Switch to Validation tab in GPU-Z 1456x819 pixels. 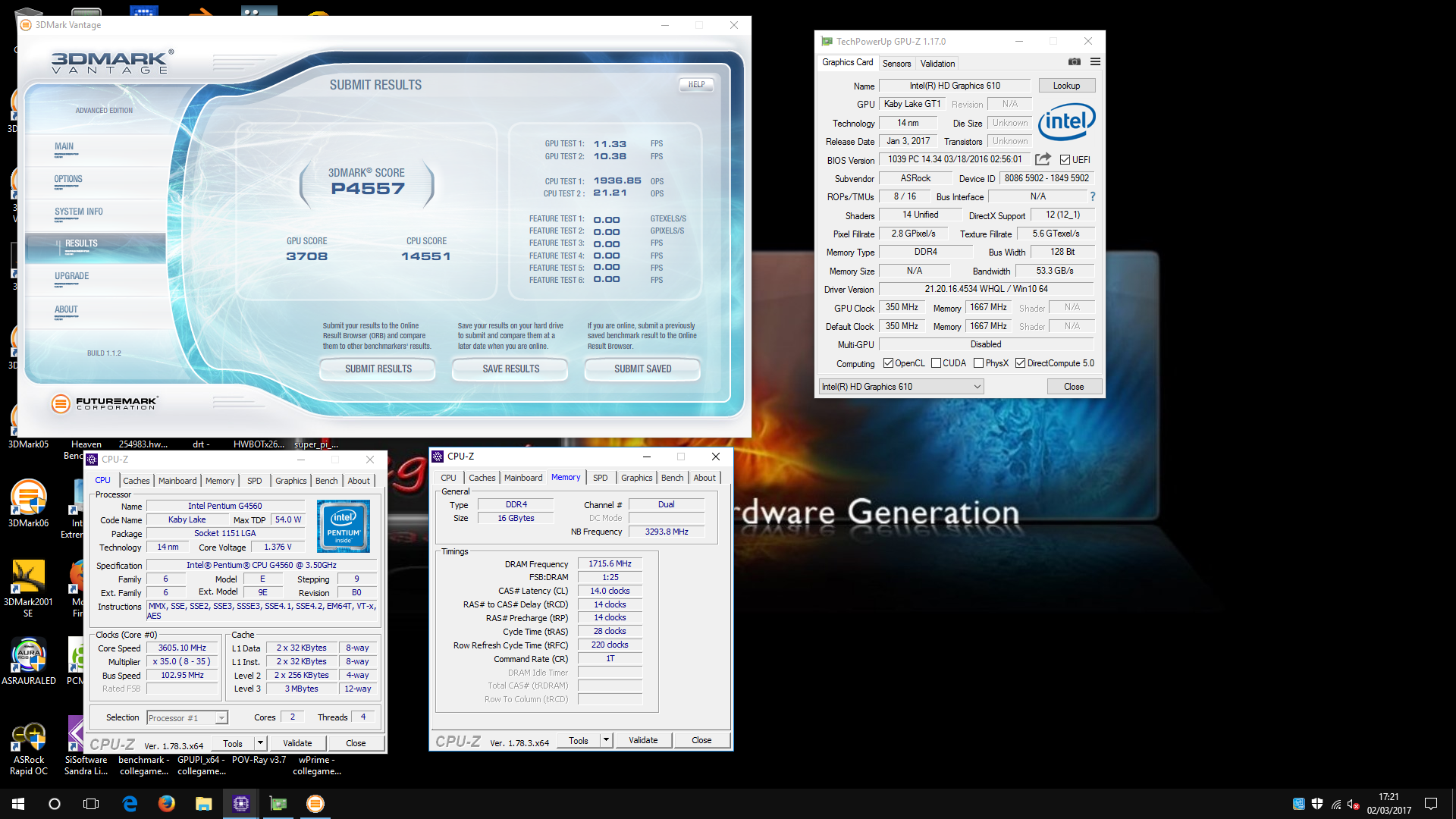pyautogui.click(x=937, y=64)
